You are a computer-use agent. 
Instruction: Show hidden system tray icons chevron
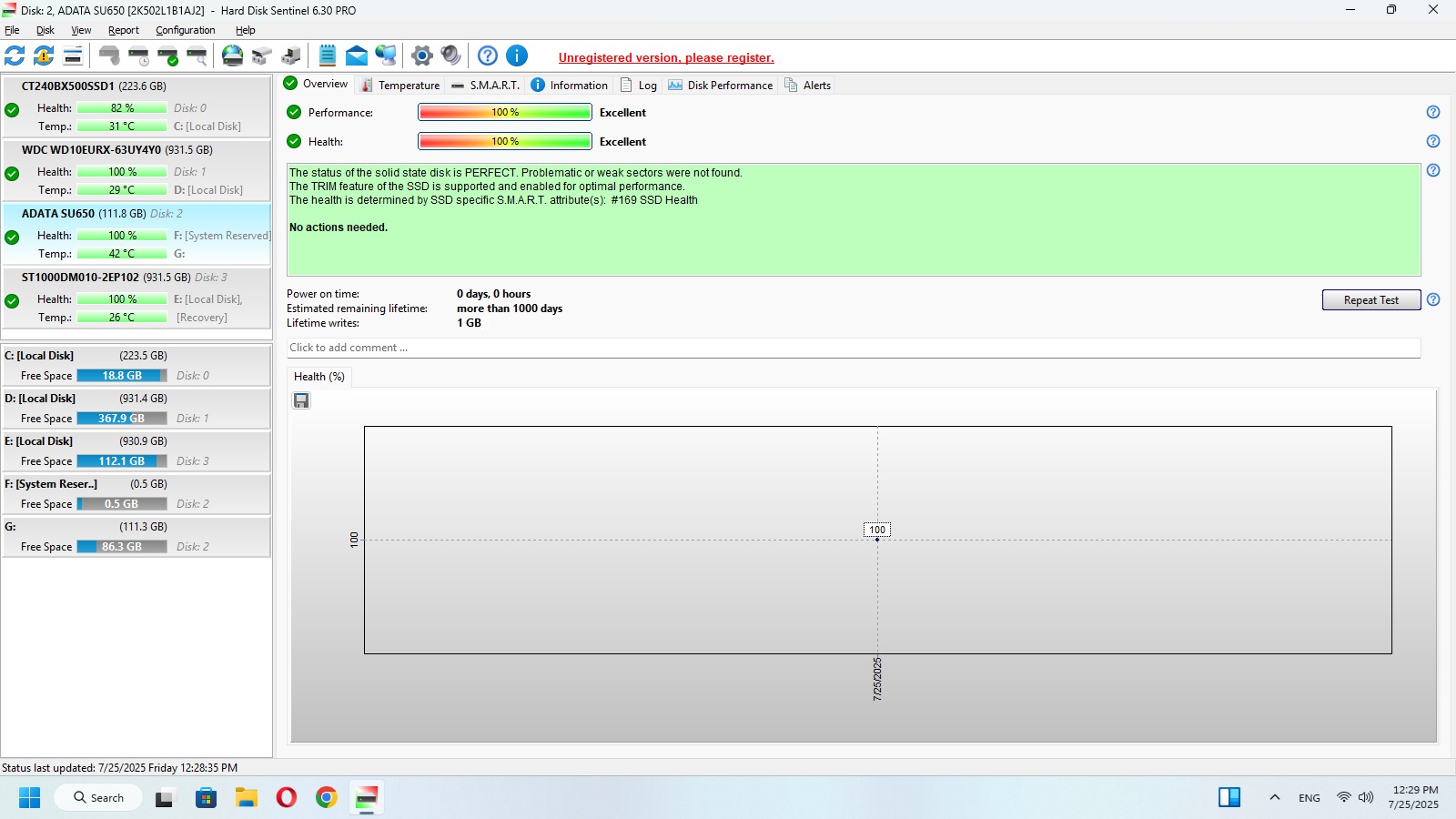tap(1275, 798)
